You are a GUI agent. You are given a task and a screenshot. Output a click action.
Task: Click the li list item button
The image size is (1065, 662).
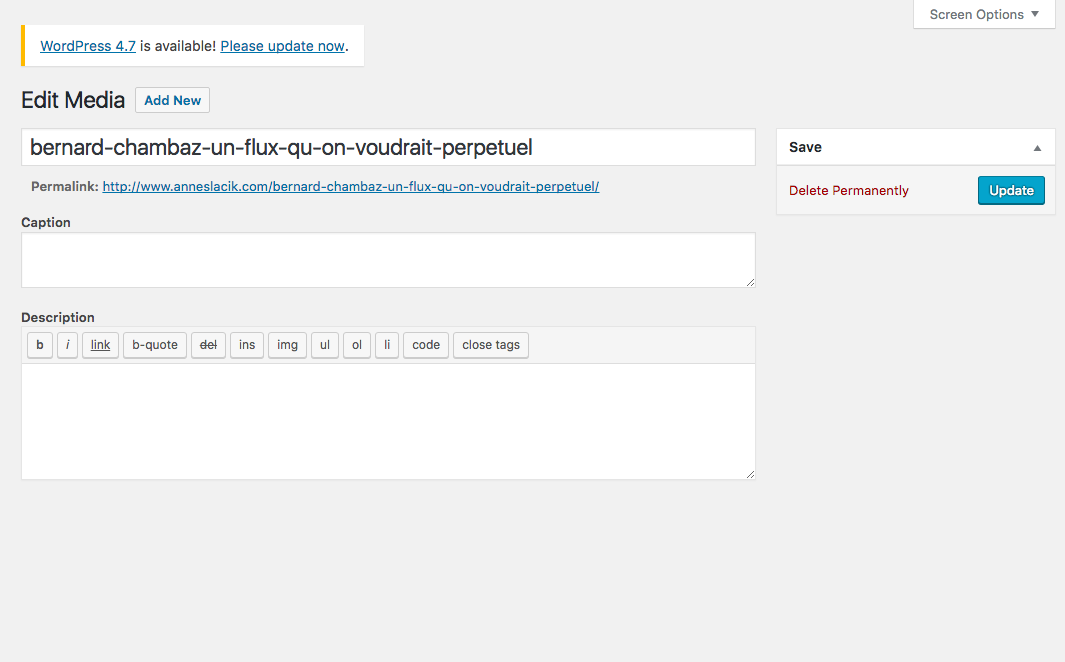click(387, 345)
